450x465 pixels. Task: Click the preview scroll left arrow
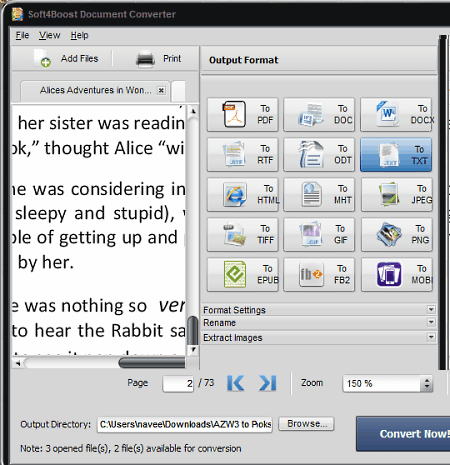18,363
